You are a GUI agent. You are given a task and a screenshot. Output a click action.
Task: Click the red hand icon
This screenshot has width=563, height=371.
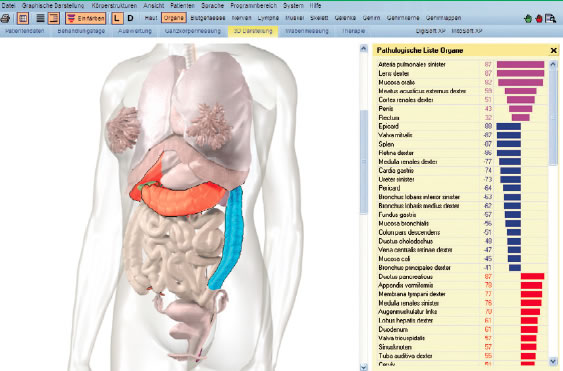tap(539, 19)
